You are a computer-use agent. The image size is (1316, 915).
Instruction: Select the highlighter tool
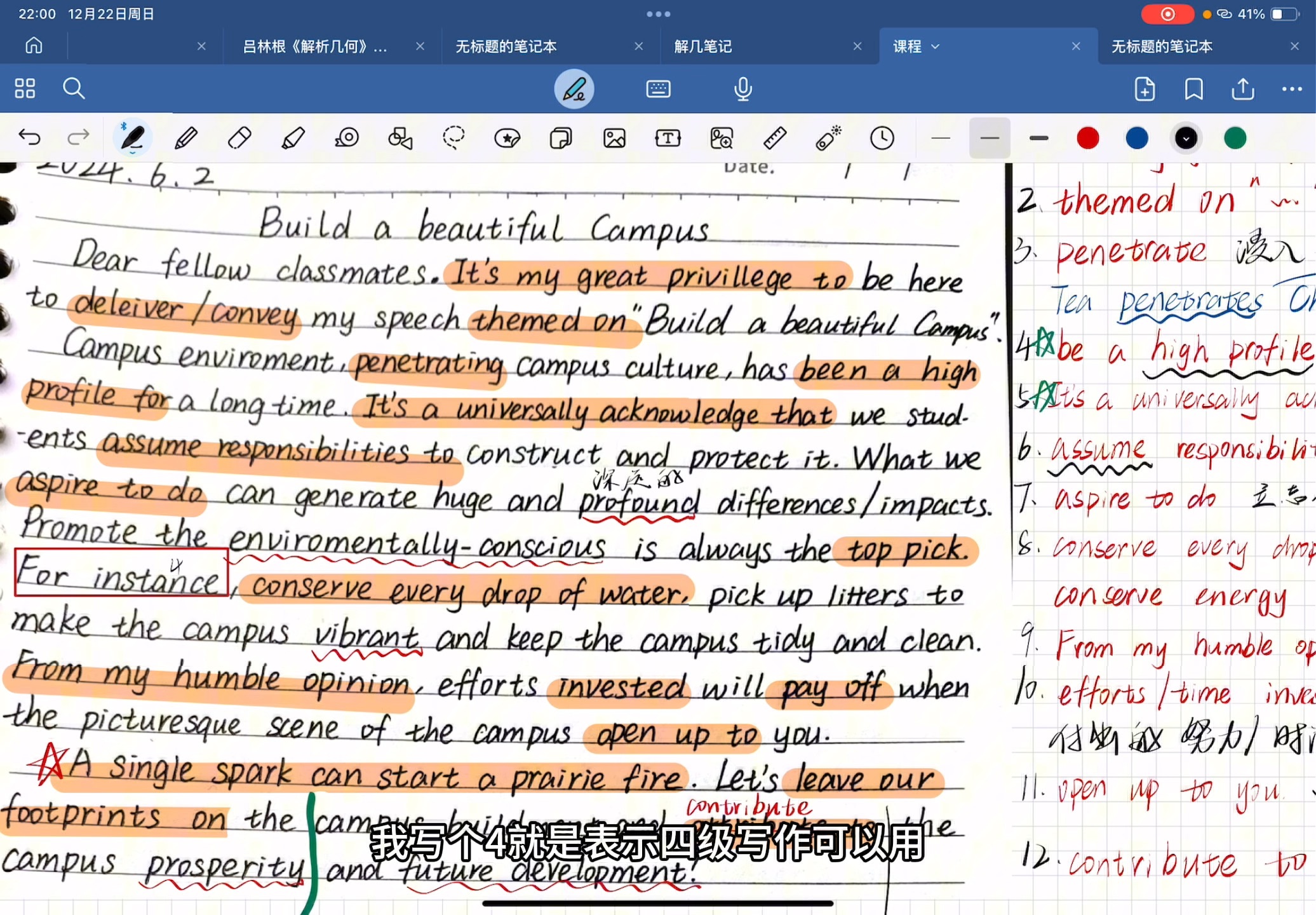pyautogui.click(x=293, y=138)
